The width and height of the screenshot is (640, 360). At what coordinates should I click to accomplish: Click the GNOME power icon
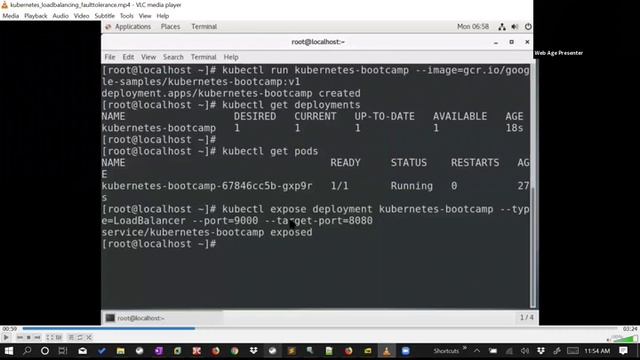coord(528,27)
